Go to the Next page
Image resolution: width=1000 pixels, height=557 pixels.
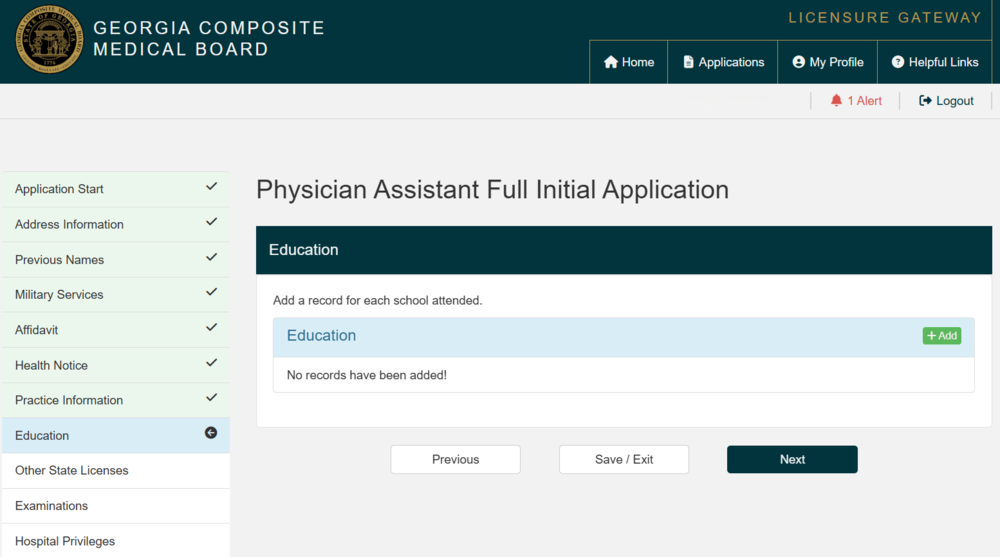[792, 459]
